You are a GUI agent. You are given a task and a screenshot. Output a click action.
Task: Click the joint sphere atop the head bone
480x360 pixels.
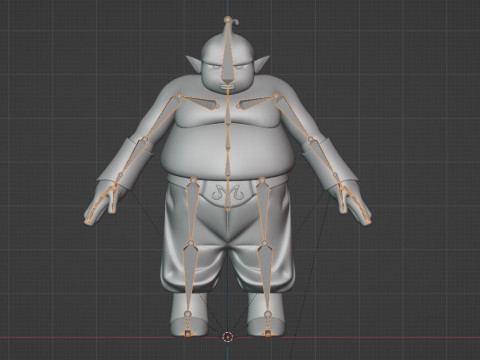click(228, 20)
